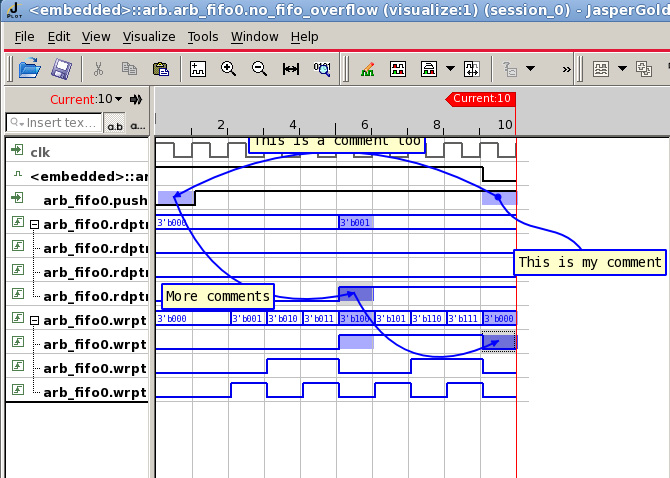Click the 3'b111 wrptr value cell
The height and width of the screenshot is (478, 670).
(x=464, y=319)
